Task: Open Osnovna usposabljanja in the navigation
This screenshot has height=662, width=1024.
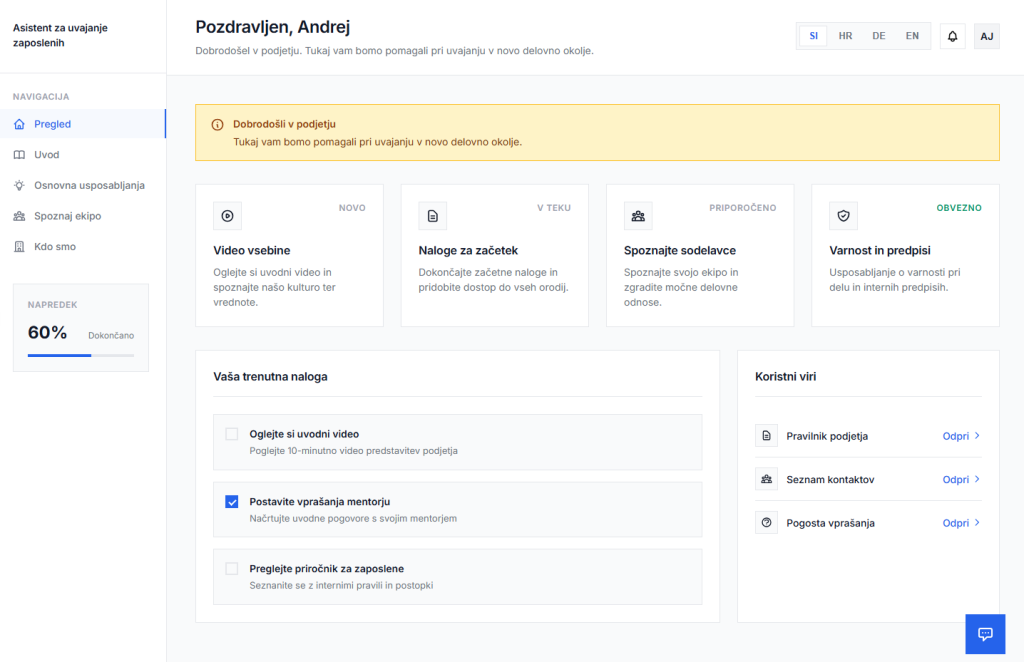Action: [x=89, y=185]
